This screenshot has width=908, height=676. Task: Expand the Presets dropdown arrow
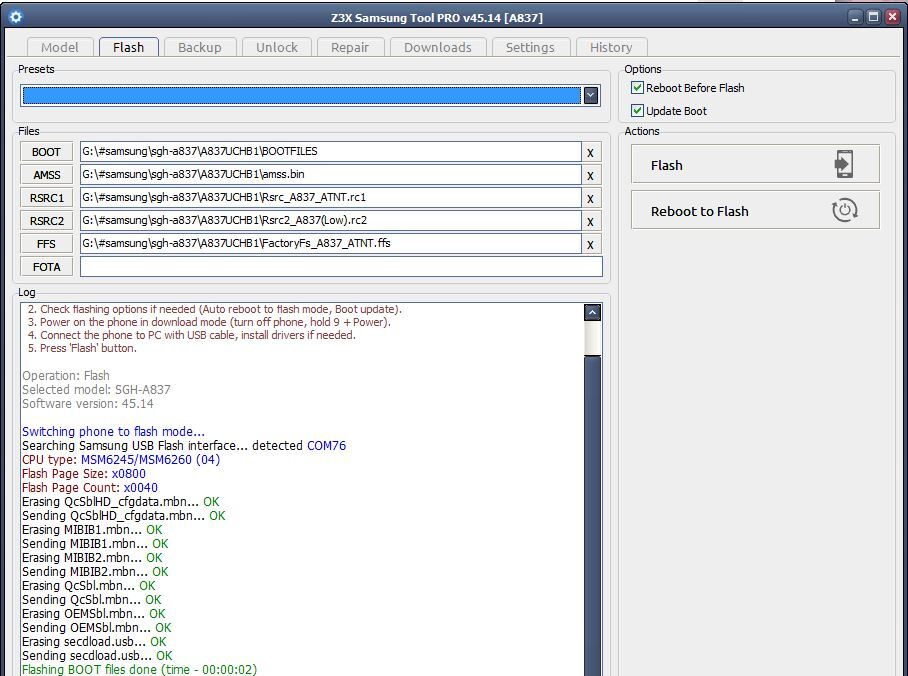(x=591, y=95)
